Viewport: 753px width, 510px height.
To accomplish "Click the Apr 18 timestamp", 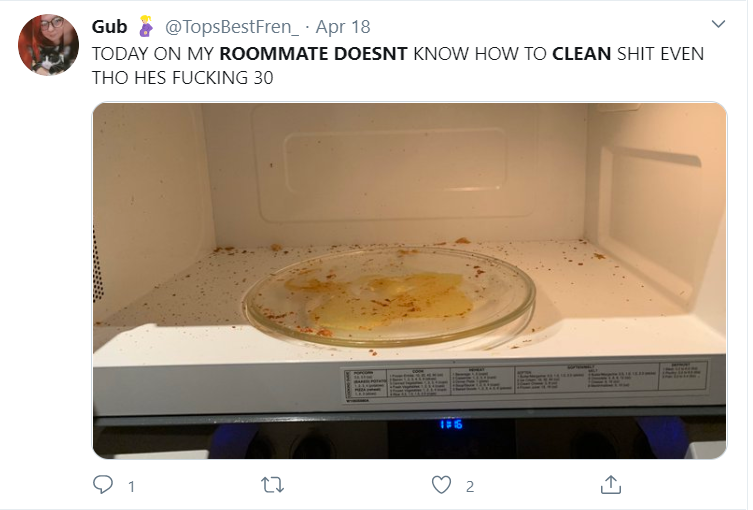I will pyautogui.click(x=343, y=27).
